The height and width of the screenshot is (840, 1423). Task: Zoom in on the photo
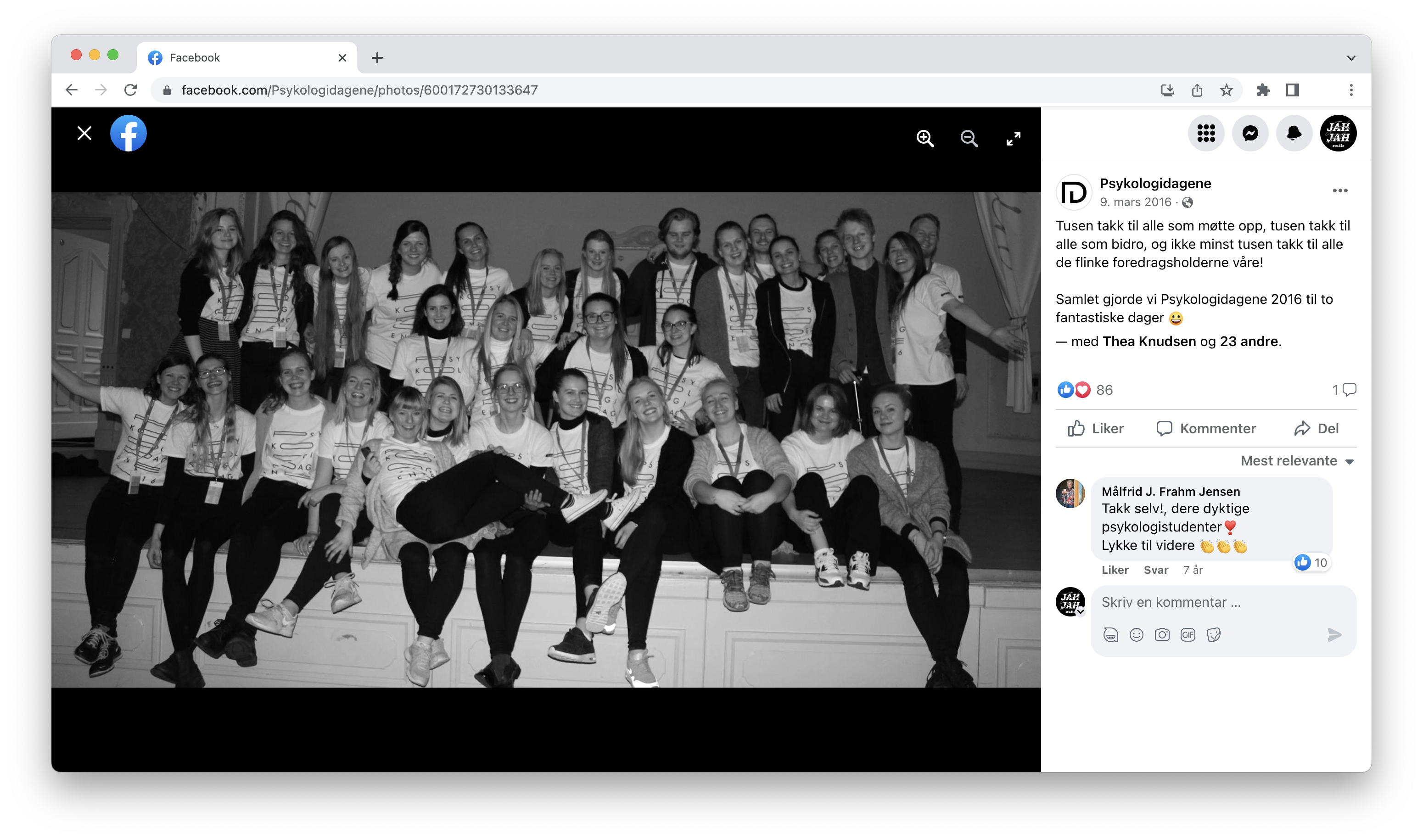[925, 139]
